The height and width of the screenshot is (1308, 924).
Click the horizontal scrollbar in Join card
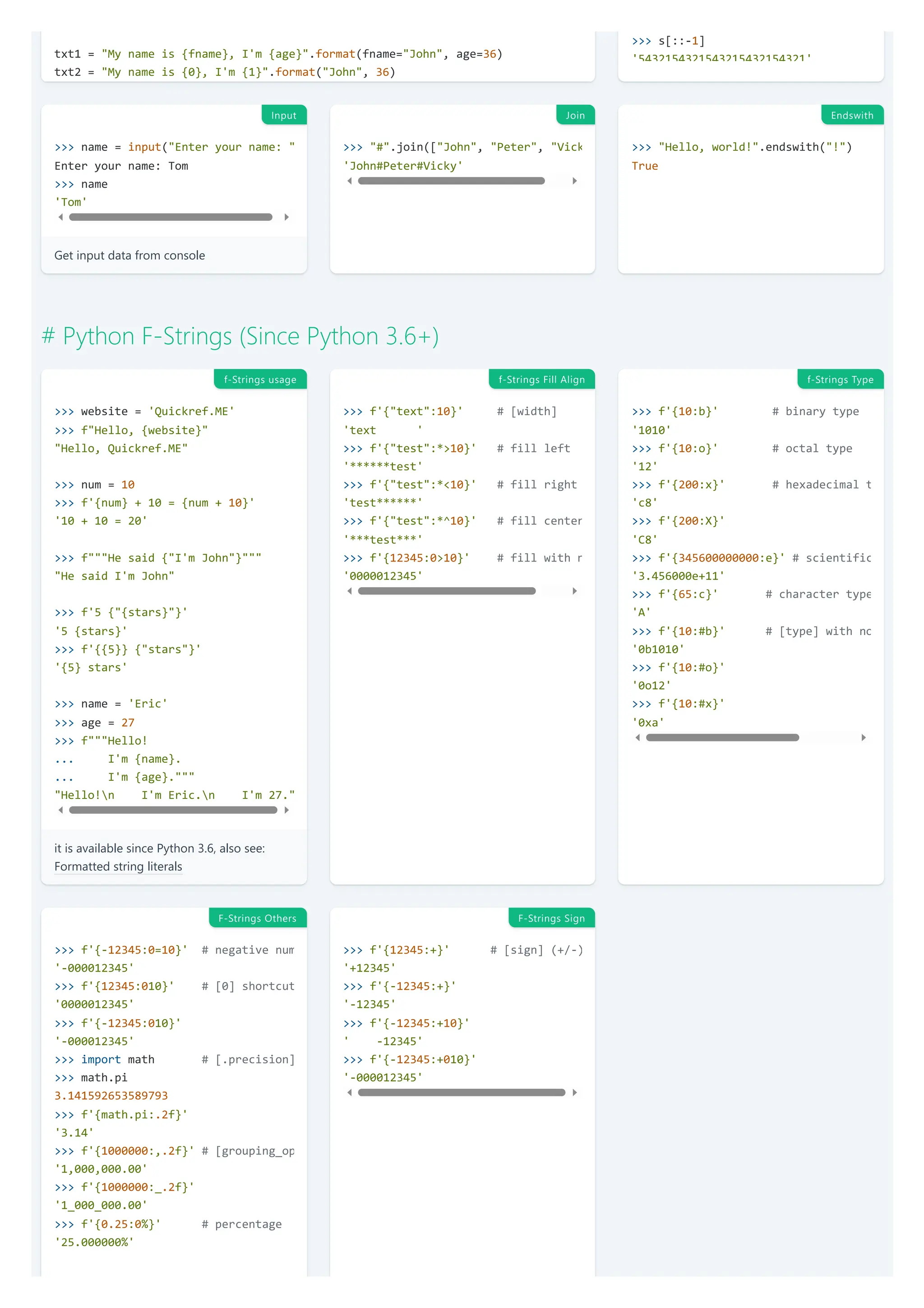click(x=451, y=181)
